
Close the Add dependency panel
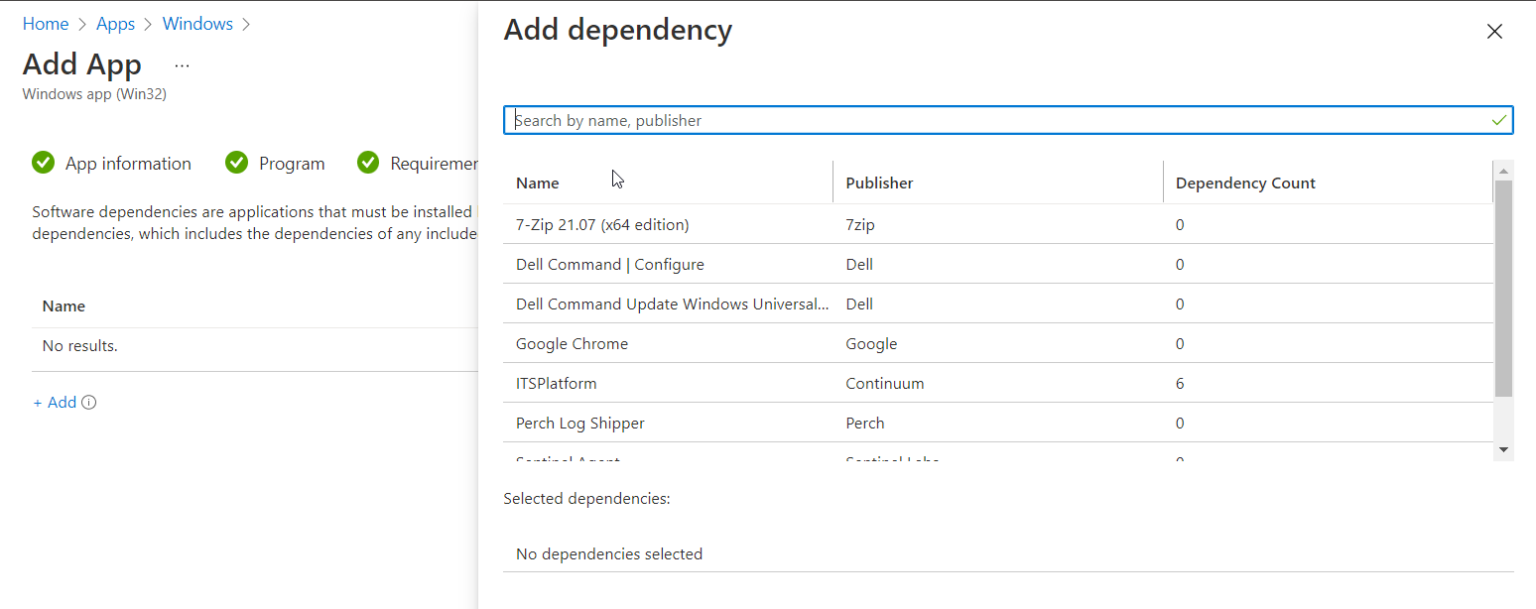coord(1494,31)
